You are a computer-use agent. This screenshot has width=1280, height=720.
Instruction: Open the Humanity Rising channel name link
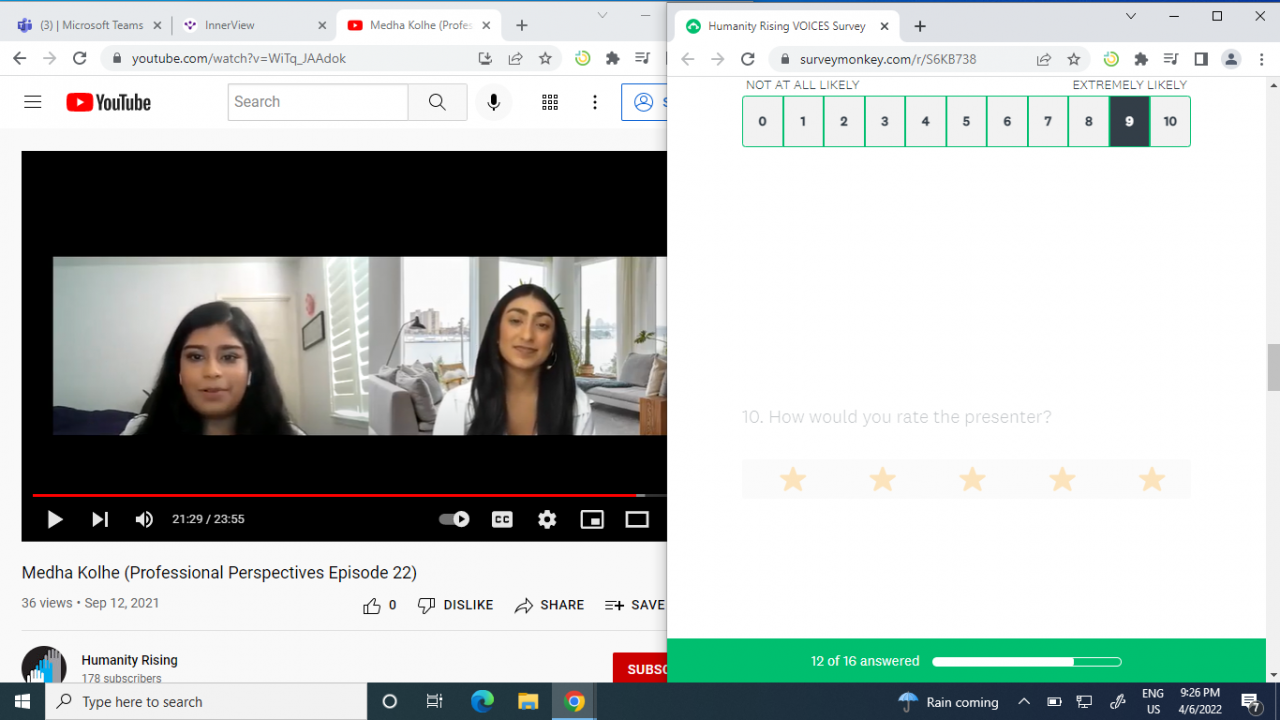[130, 660]
